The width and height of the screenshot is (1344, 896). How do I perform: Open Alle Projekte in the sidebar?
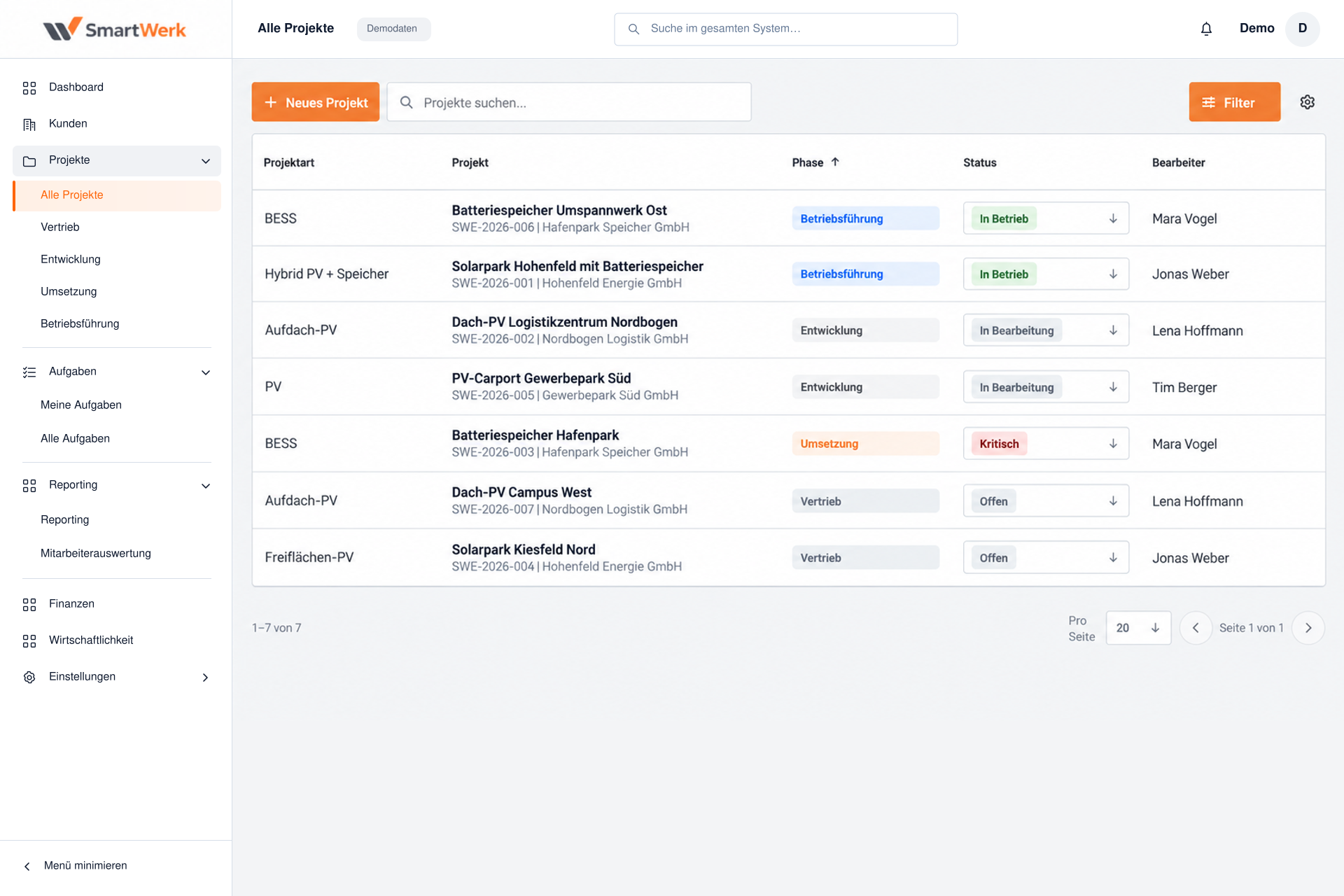coord(117,195)
